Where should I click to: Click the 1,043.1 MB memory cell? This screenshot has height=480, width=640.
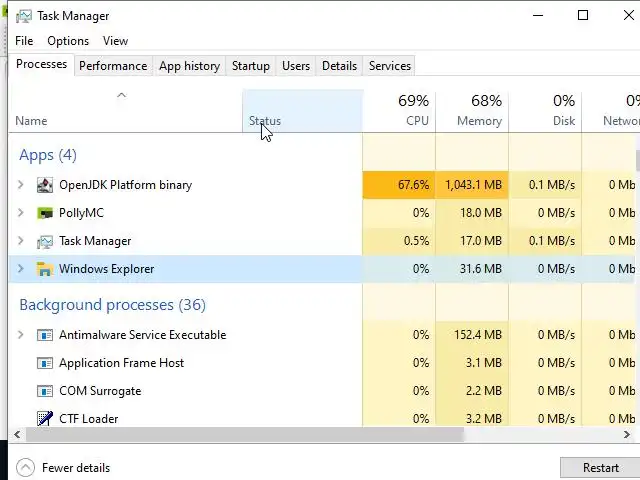(472, 185)
